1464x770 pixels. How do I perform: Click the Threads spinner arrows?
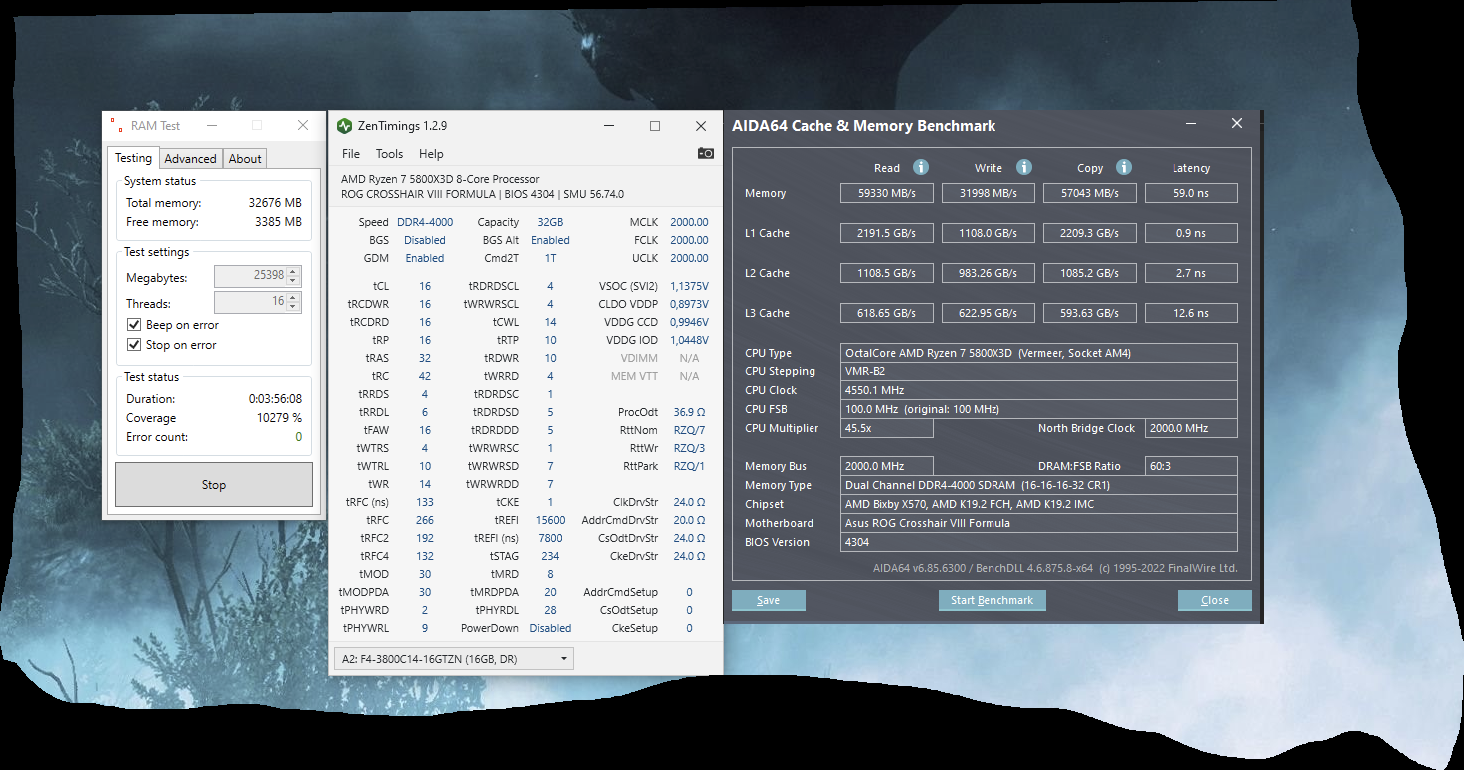[x=294, y=302]
